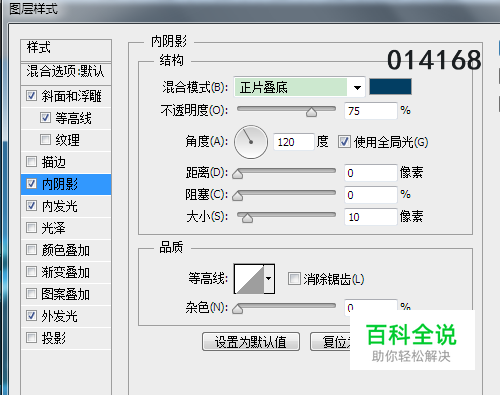Select 等高线 sub-style row
Screen dimensions: 500x395
(66, 118)
